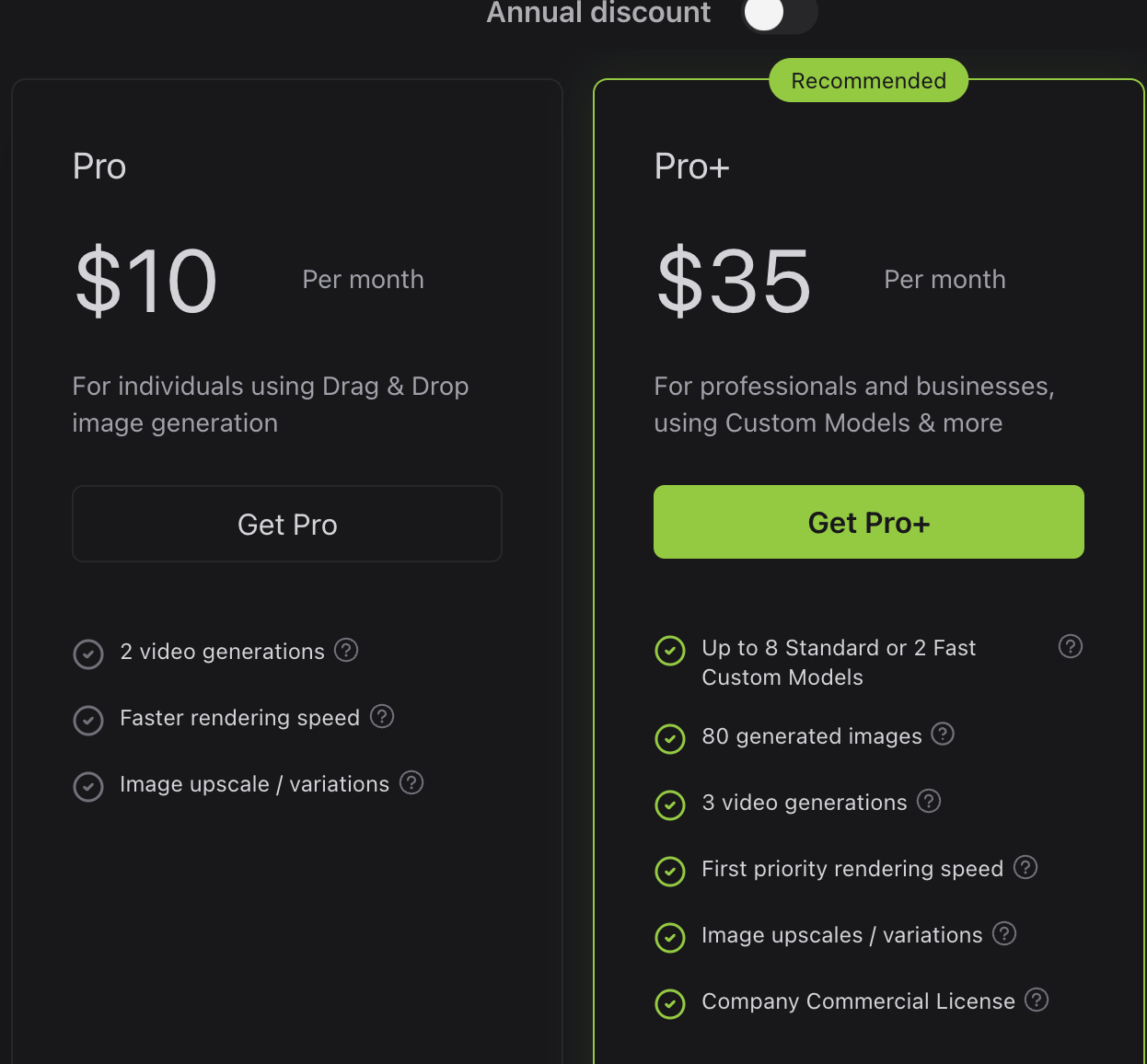Click the $35 price on Pro+ plan
This screenshot has width=1147, height=1064.
(x=734, y=281)
